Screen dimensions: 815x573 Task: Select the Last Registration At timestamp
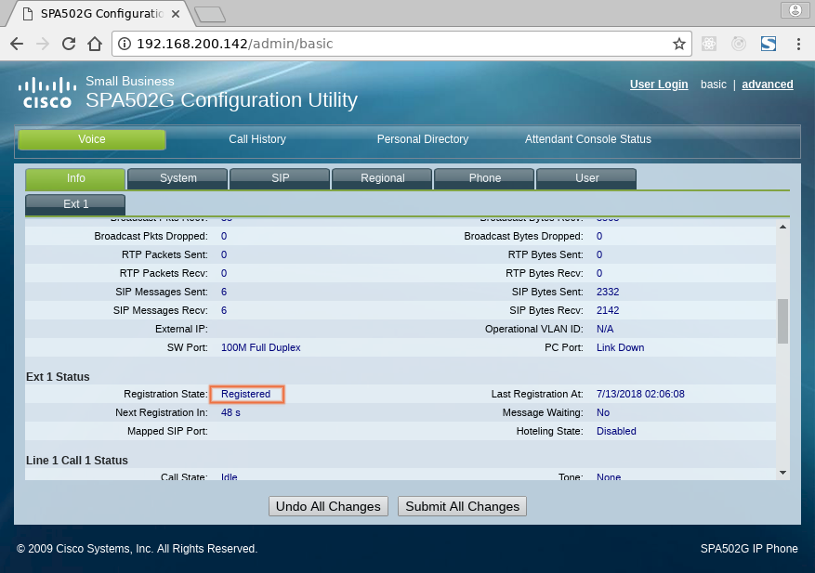[x=640, y=394]
